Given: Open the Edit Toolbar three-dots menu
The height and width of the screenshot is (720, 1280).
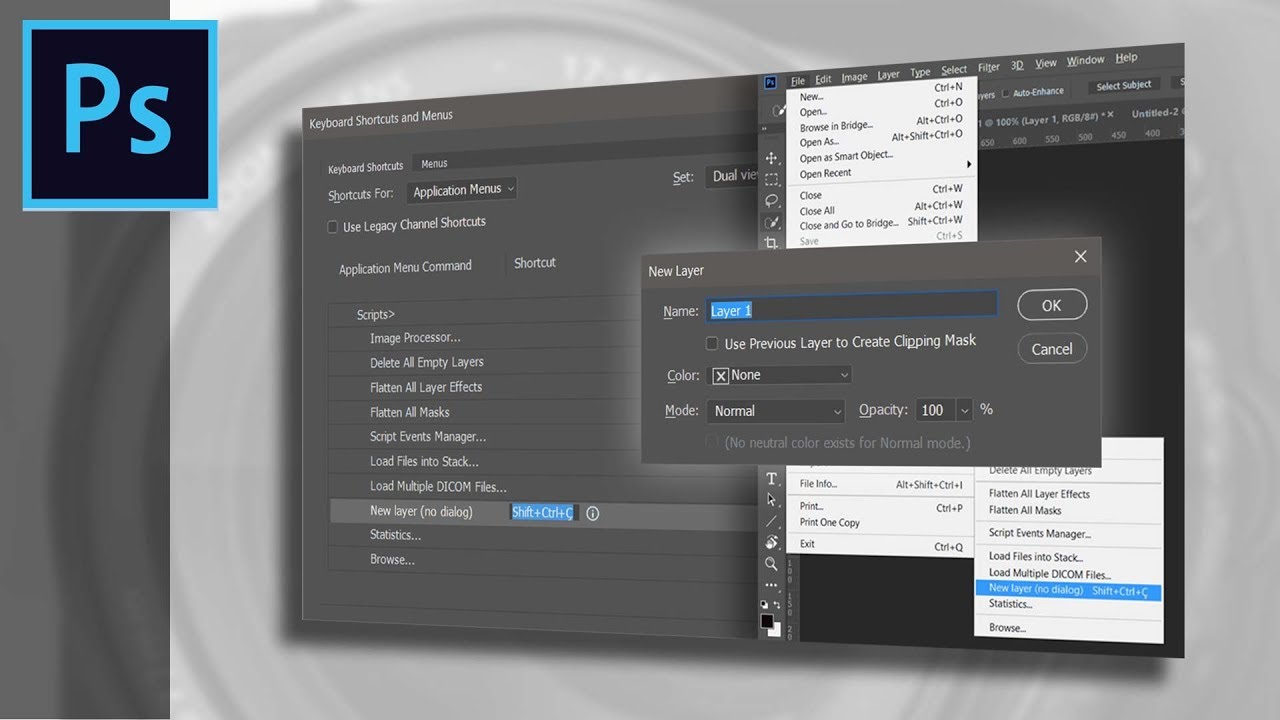Looking at the screenshot, I should click(771, 585).
